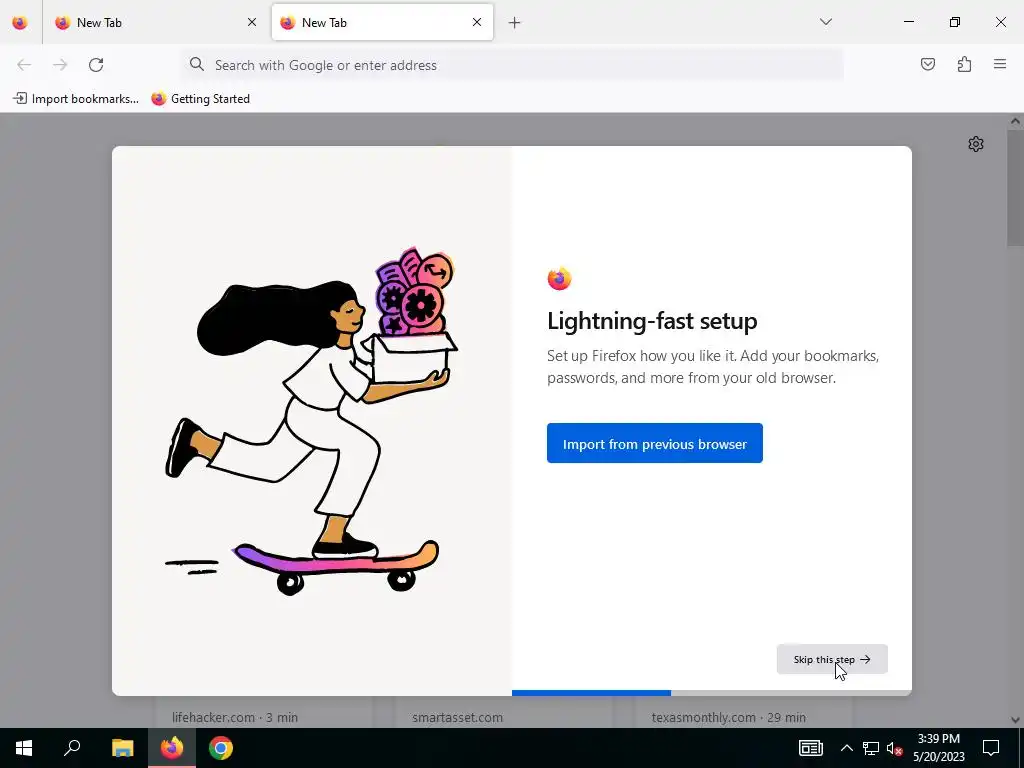Click the Firefox logo above heading
Screen dimensions: 1024x768
click(x=559, y=278)
